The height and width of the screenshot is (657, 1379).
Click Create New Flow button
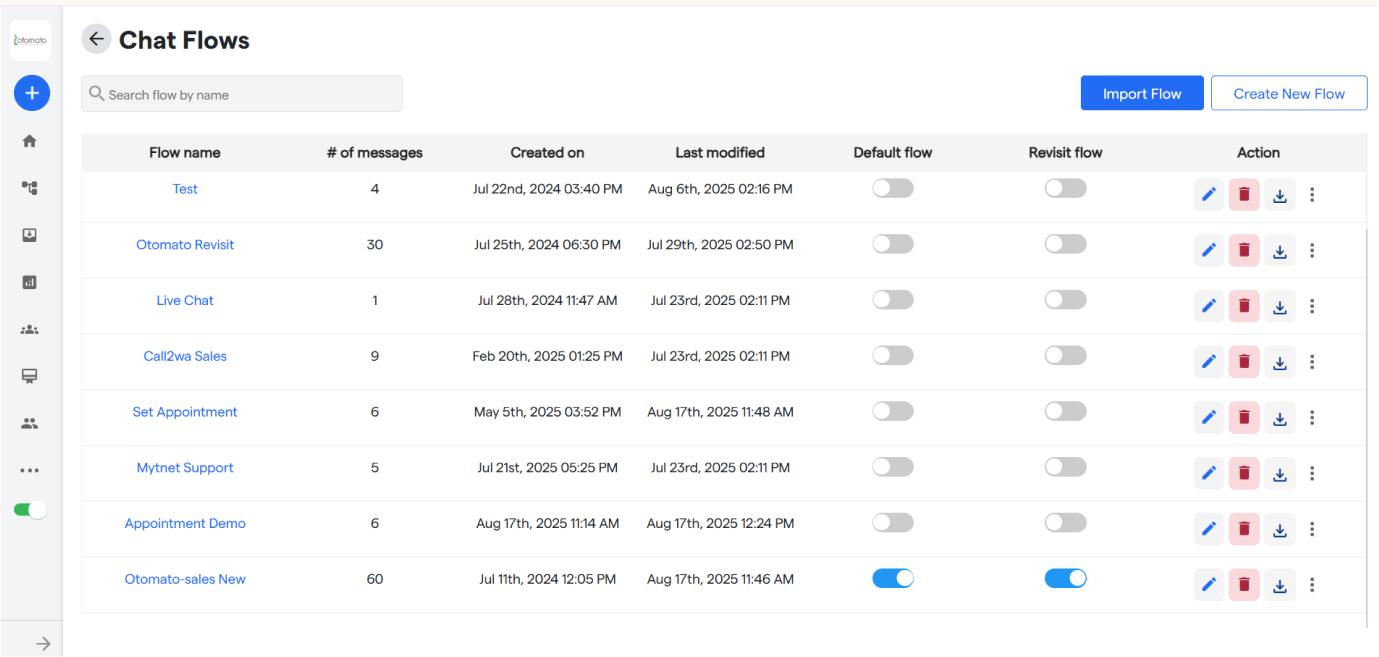click(x=1288, y=94)
